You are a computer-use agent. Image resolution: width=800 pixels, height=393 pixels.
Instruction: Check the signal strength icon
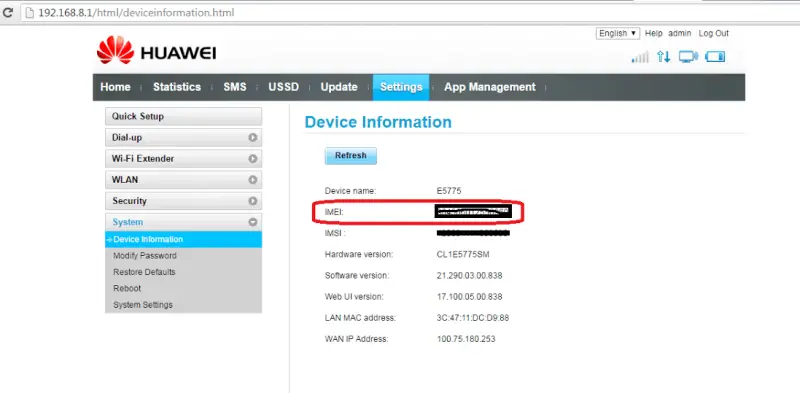pos(640,57)
